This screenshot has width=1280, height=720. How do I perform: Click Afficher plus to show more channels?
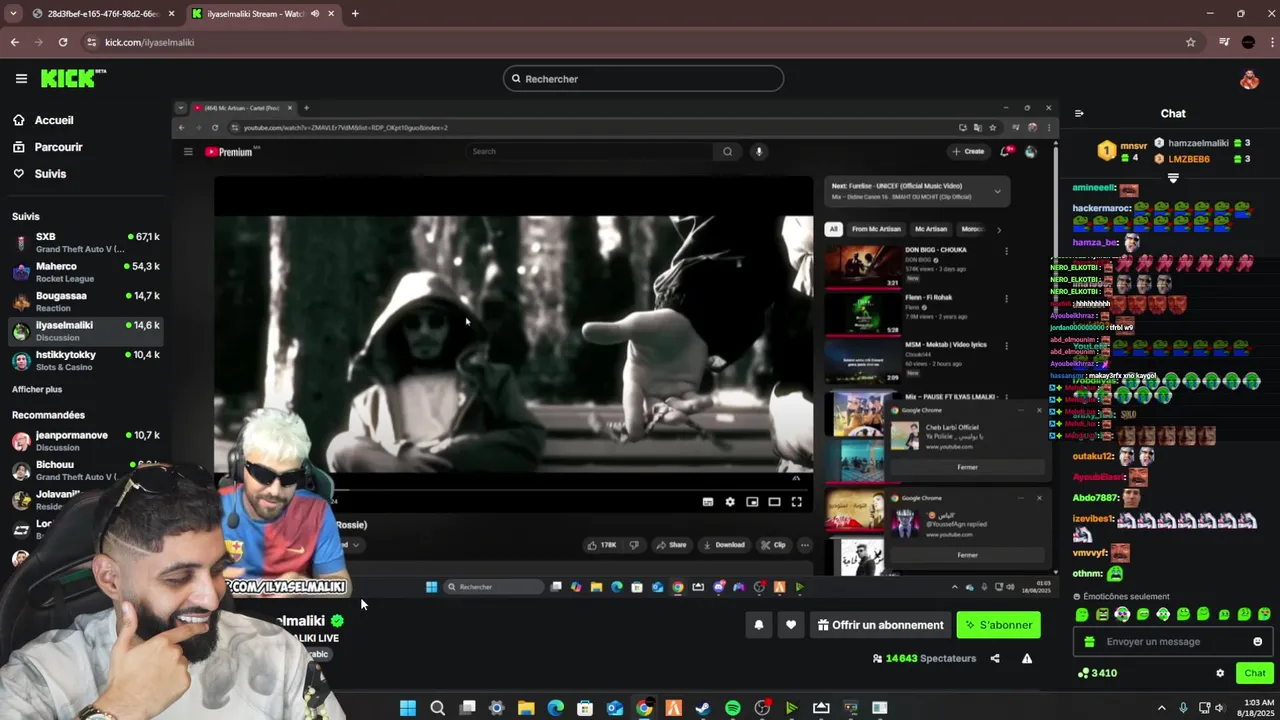37,389
